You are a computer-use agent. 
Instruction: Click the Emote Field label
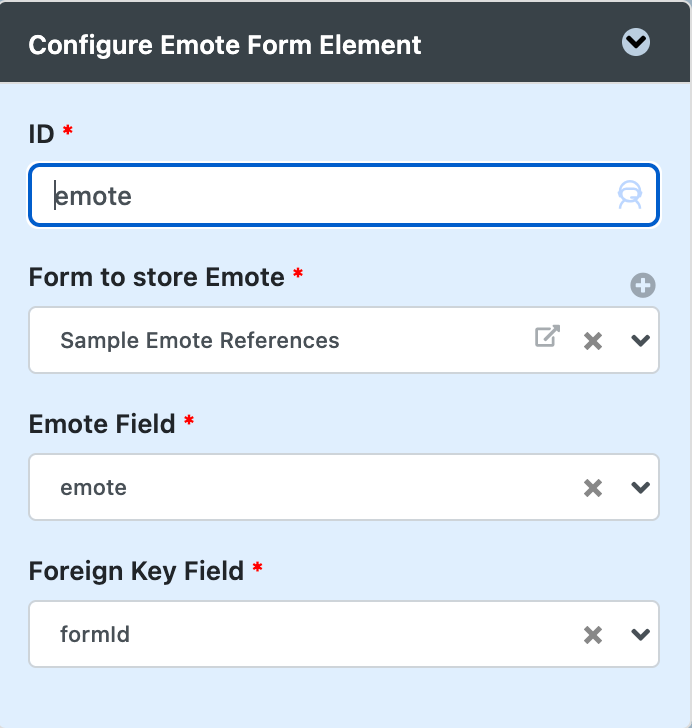(102, 424)
